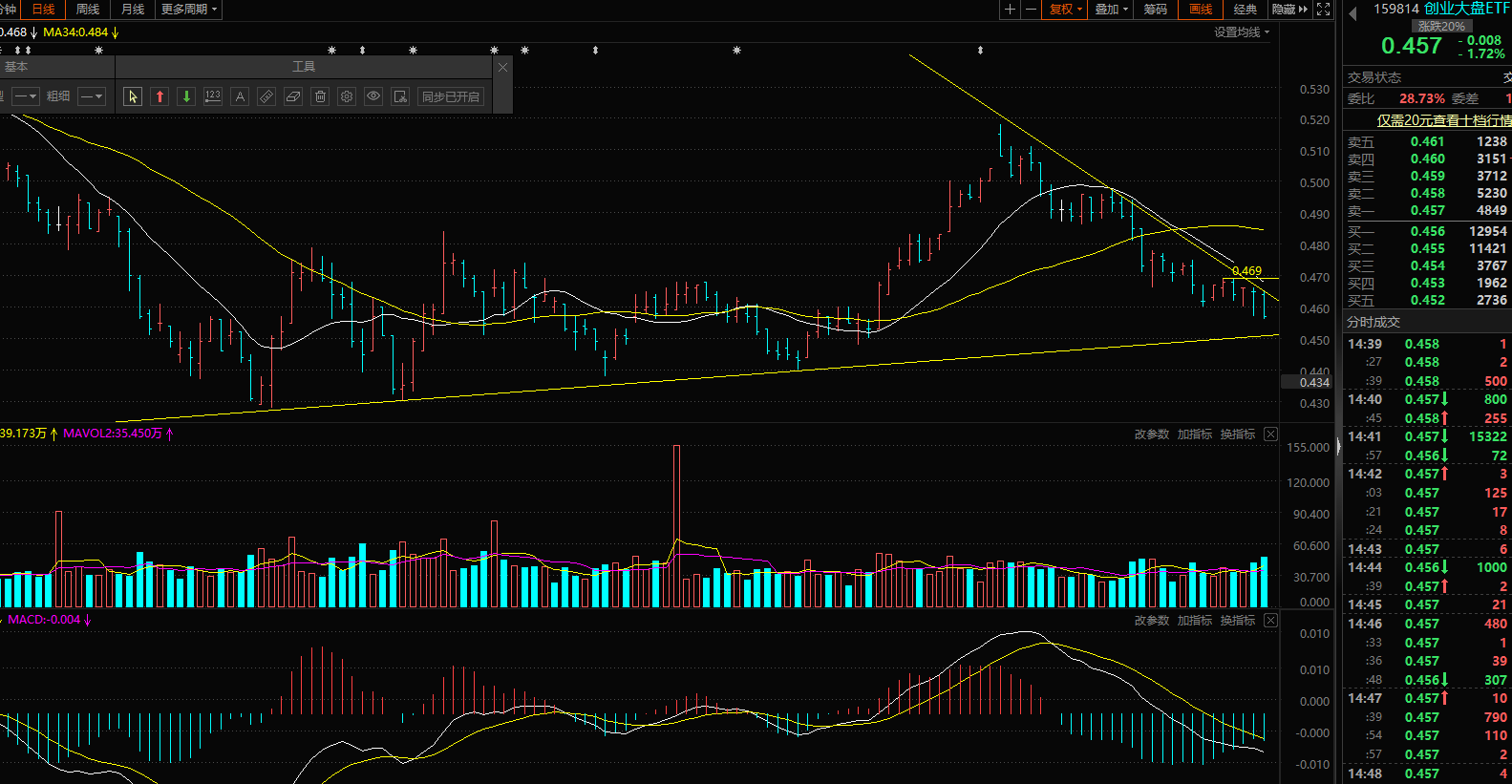Click the 卖一 0.457 order row
The height and width of the screenshot is (784, 1512).
pos(1427,210)
